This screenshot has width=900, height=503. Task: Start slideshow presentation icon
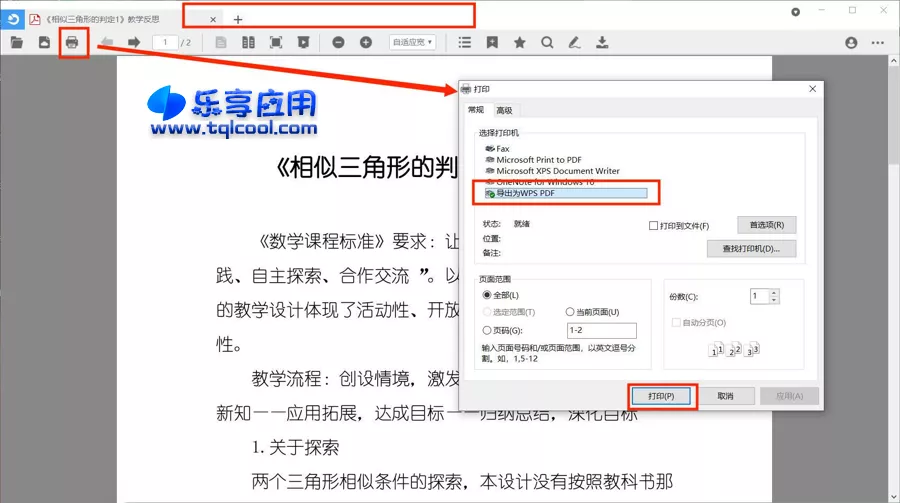click(304, 42)
